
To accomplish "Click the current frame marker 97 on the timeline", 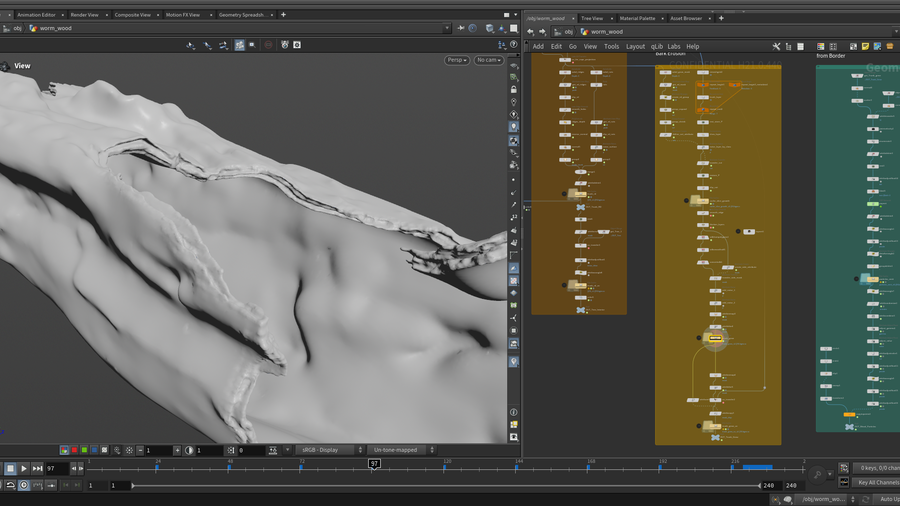I will click(374, 464).
